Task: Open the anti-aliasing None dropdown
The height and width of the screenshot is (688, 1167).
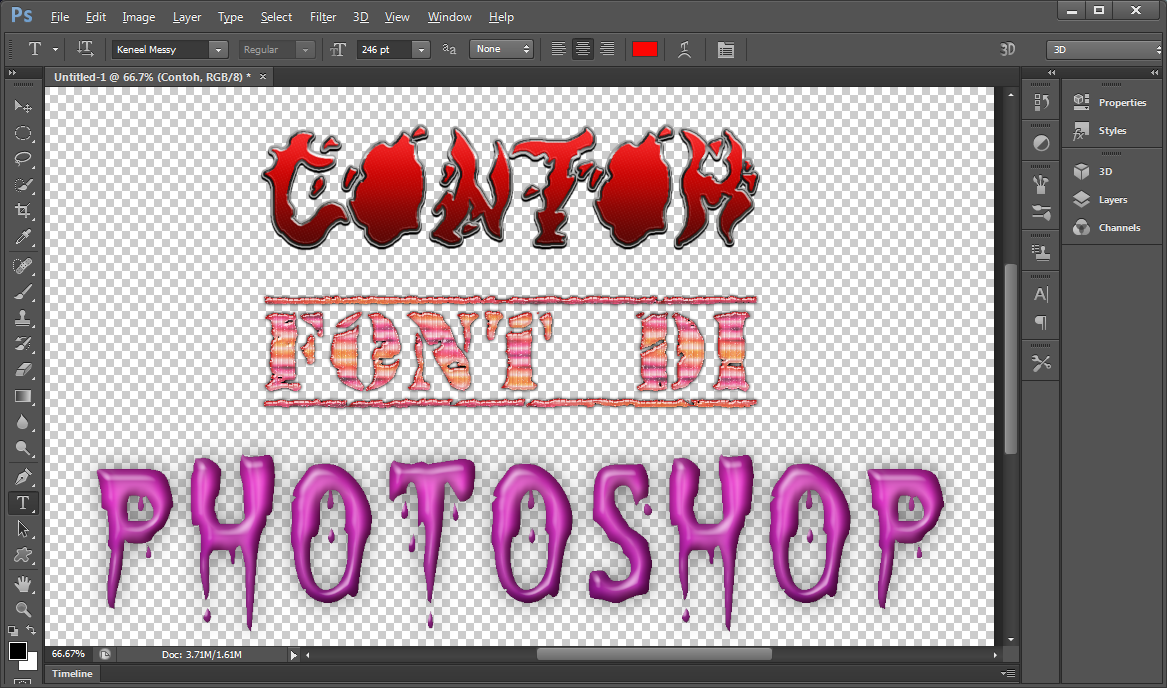Action: click(502, 49)
